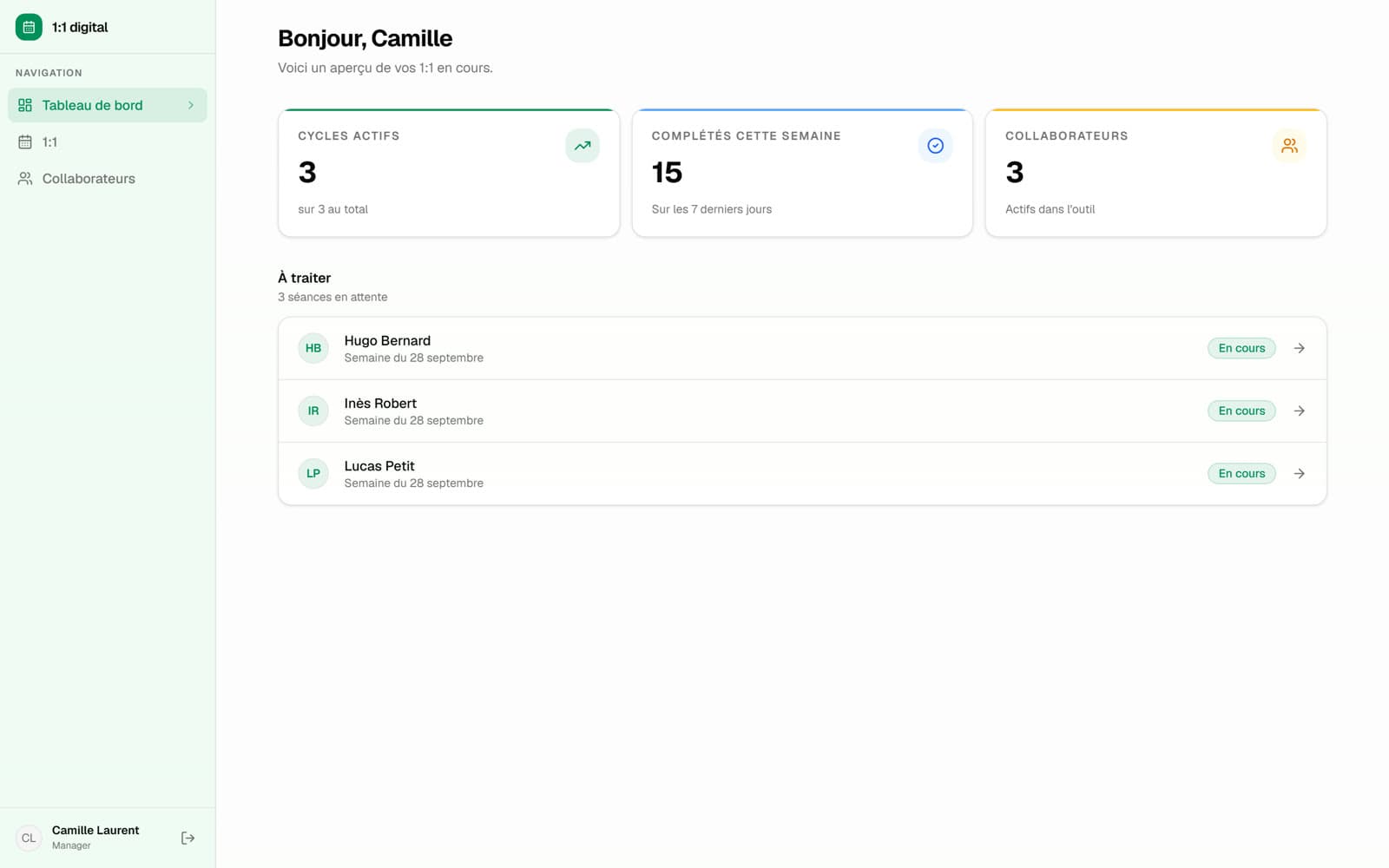Click the En cours badge for Inès Robert
This screenshot has height=868, width=1389.
point(1241,411)
